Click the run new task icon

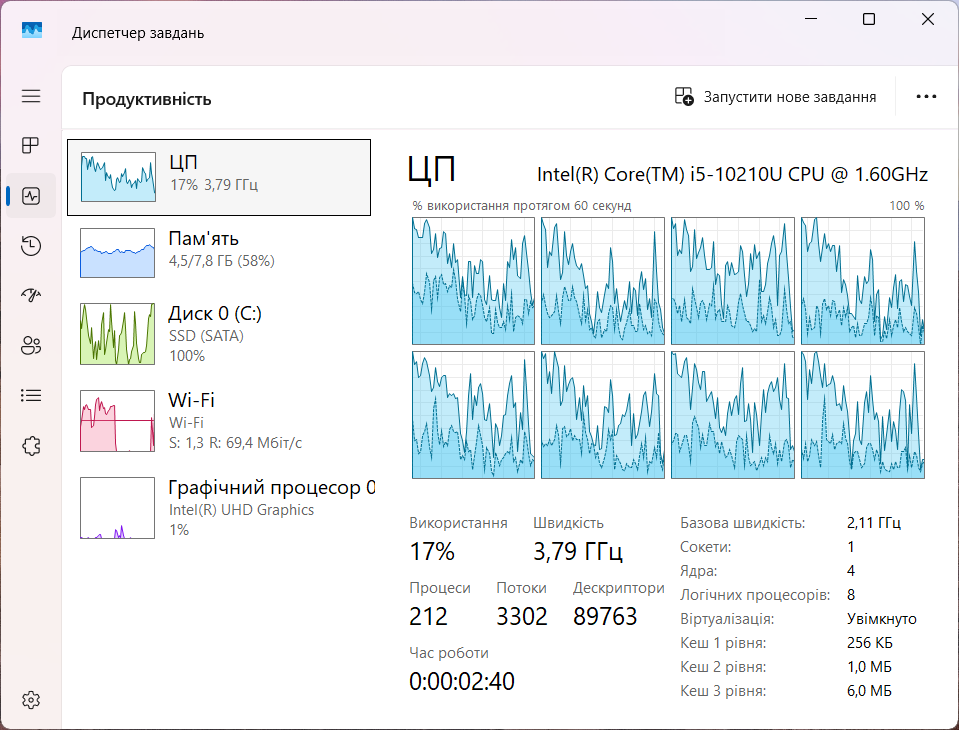(x=684, y=97)
